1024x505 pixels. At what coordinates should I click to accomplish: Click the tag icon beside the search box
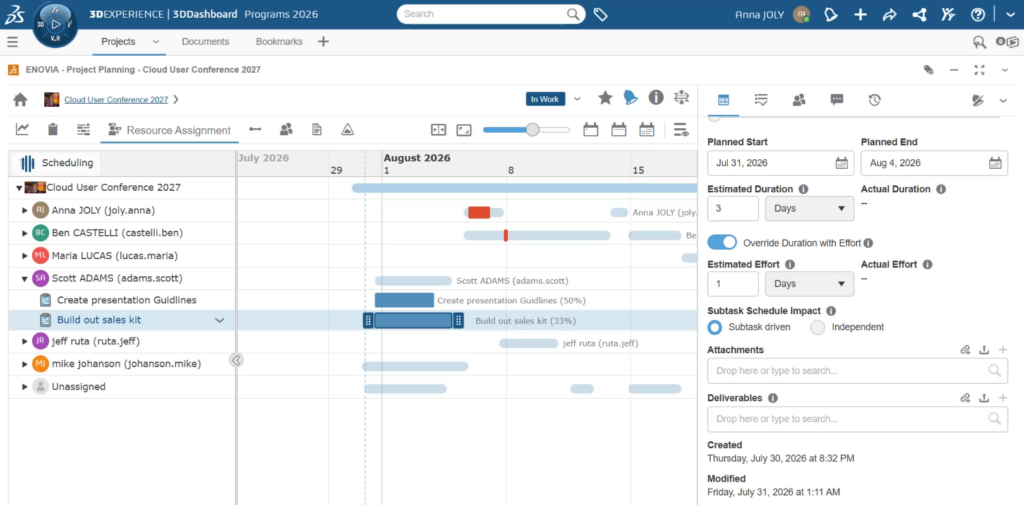(600, 14)
